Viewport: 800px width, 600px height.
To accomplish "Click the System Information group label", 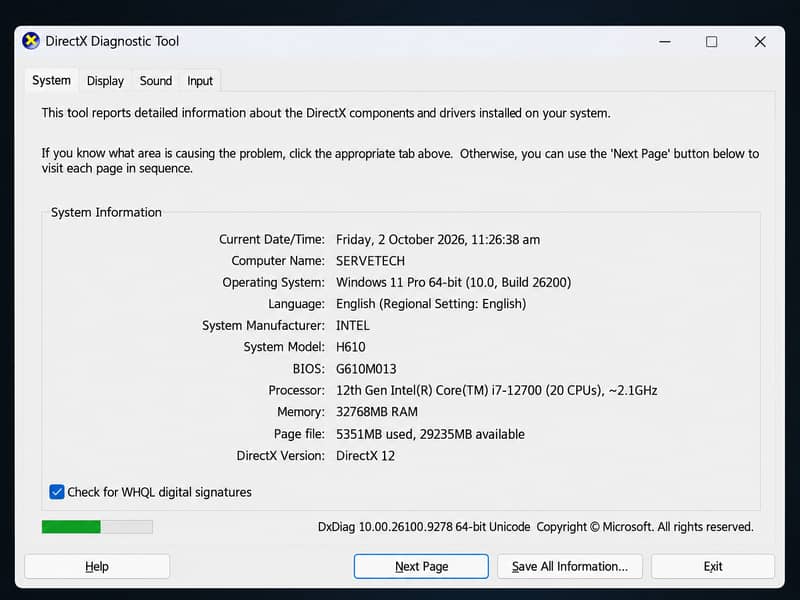I will 106,212.
